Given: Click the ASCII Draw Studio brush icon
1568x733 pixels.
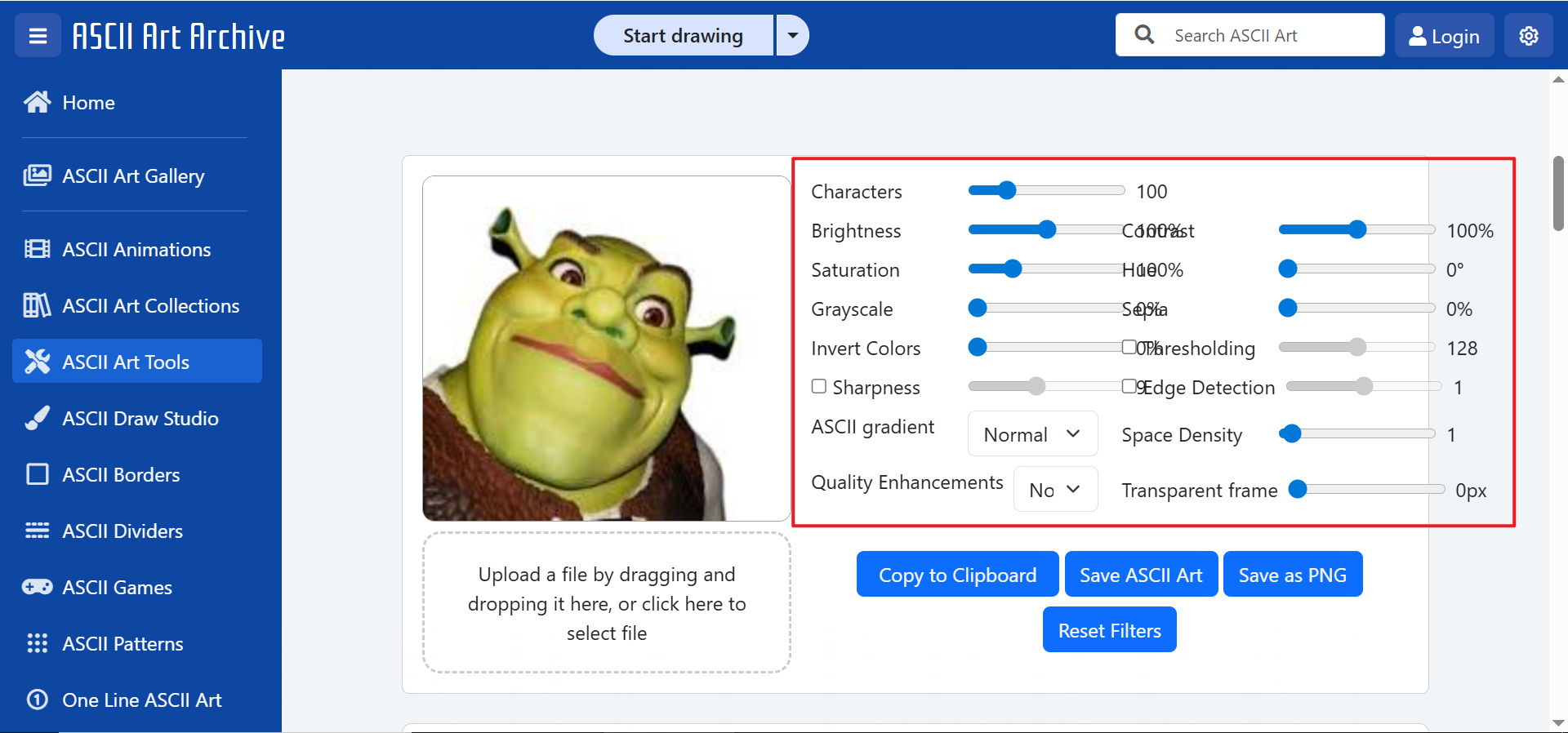Looking at the screenshot, I should coord(38,418).
